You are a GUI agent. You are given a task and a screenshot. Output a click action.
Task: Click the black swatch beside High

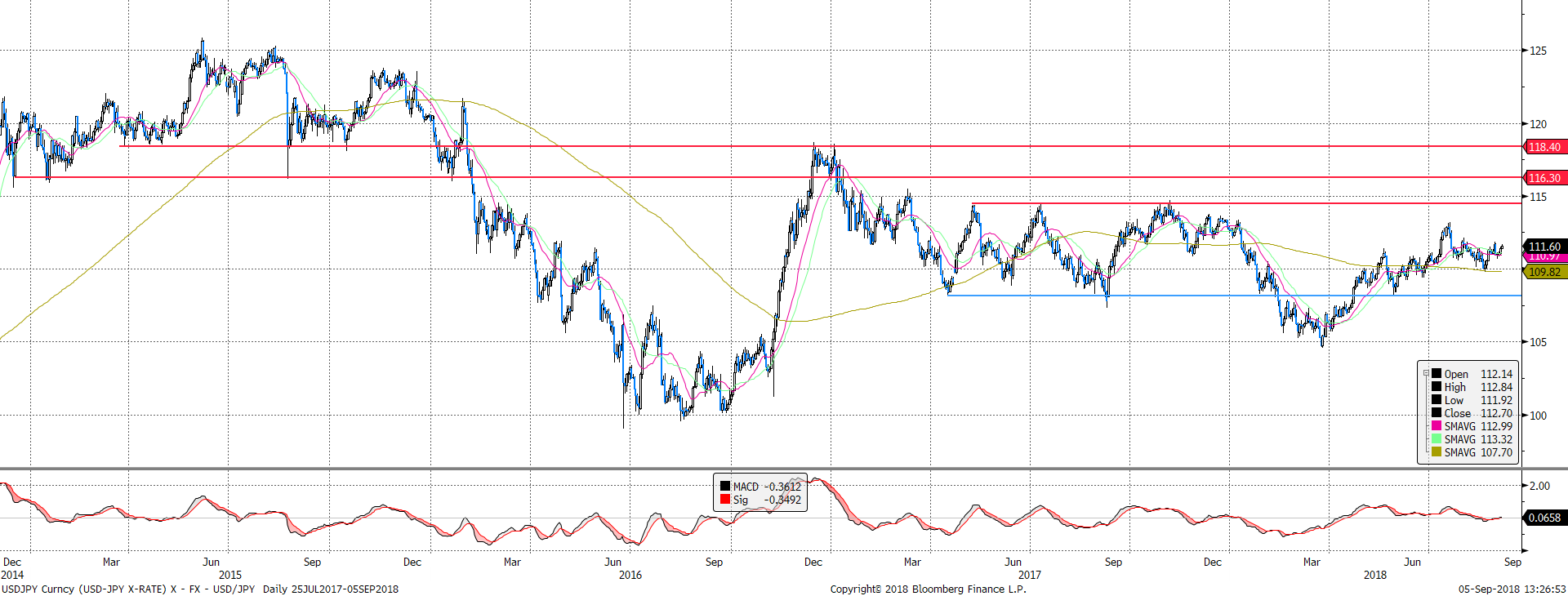coord(1437,387)
